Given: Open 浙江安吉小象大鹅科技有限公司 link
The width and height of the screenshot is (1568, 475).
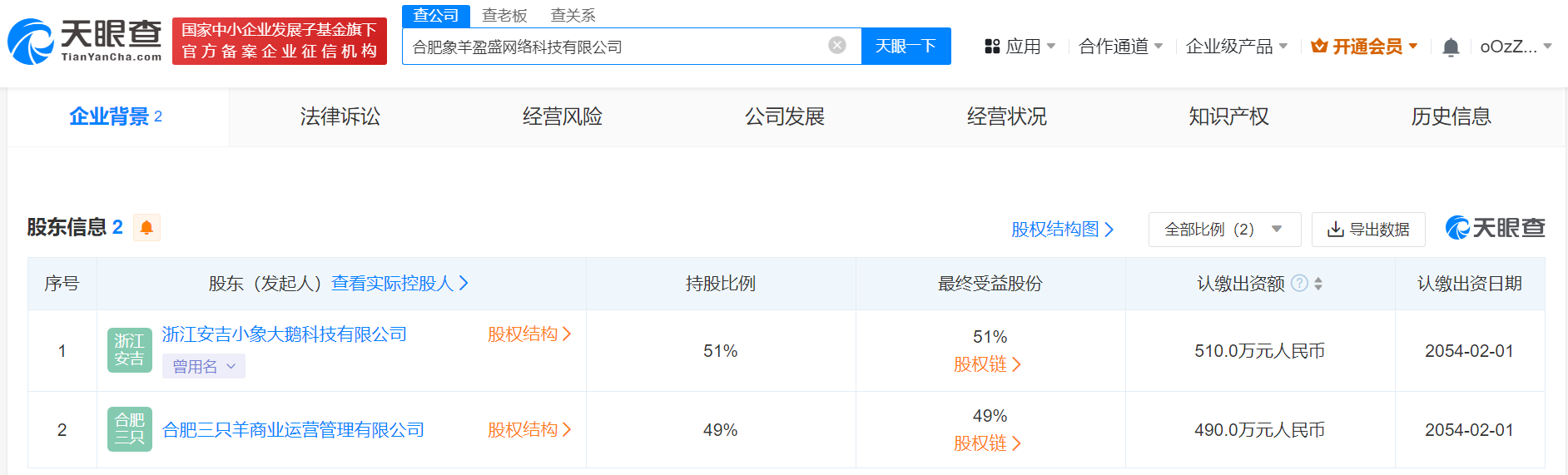Looking at the screenshot, I should 284,334.
